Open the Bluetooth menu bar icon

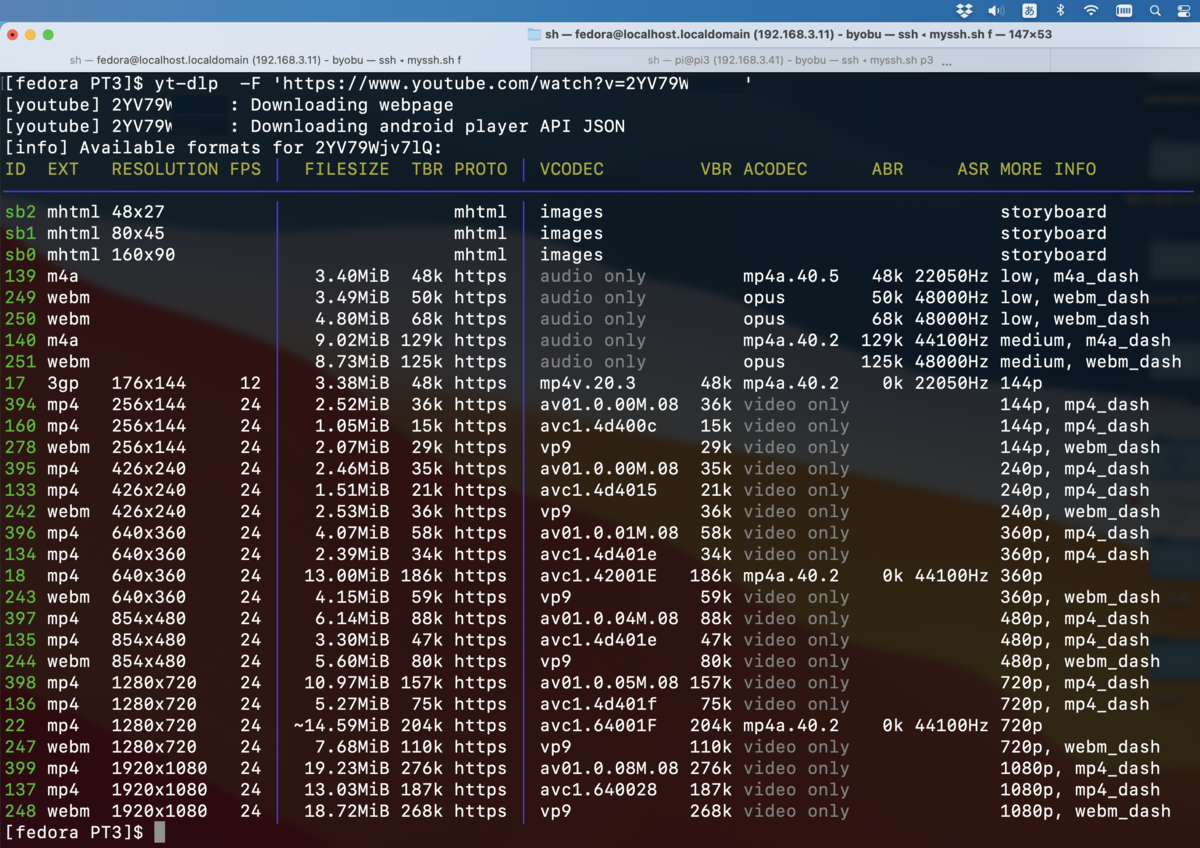(1060, 10)
